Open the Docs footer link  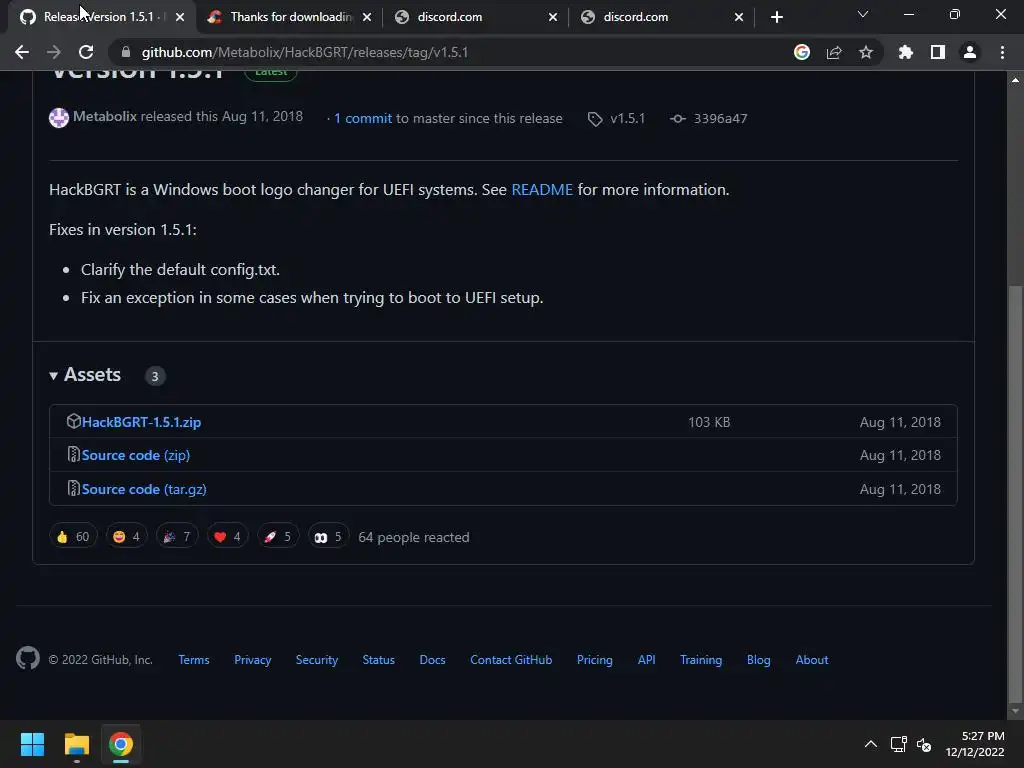tap(432, 660)
